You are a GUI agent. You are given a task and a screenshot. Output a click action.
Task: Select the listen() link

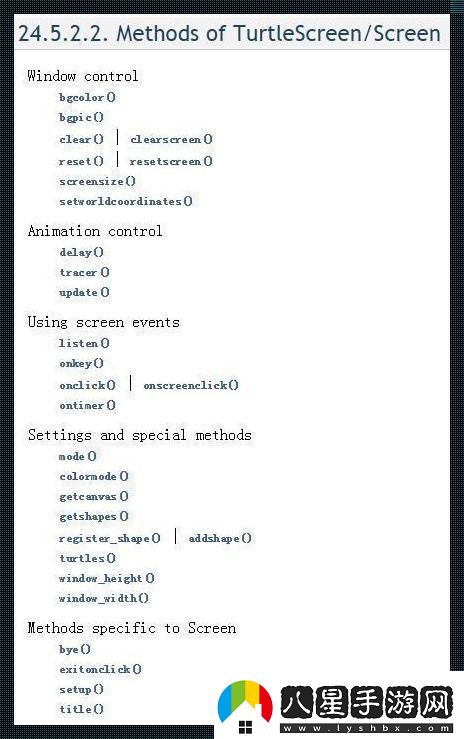pos(84,344)
